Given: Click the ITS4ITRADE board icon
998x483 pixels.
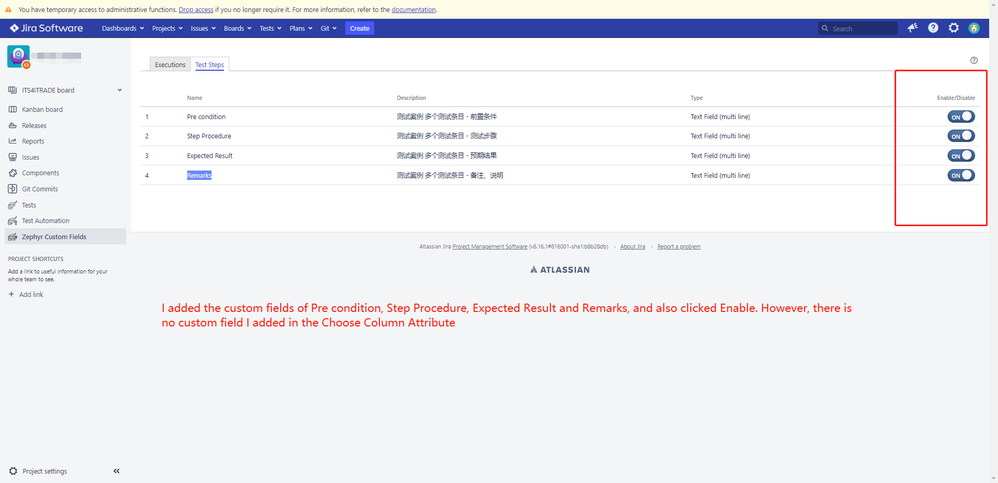Looking at the screenshot, I should click(12, 90).
